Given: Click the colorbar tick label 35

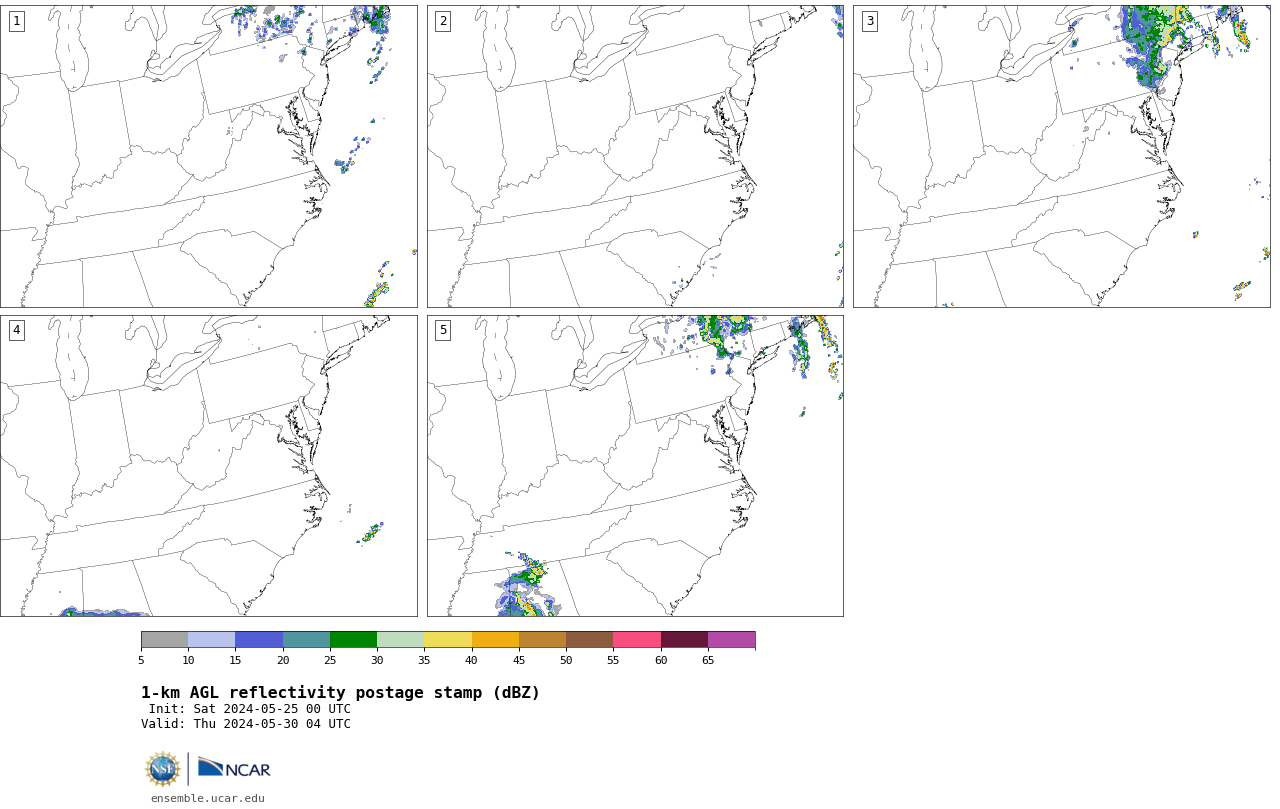Looking at the screenshot, I should (424, 660).
